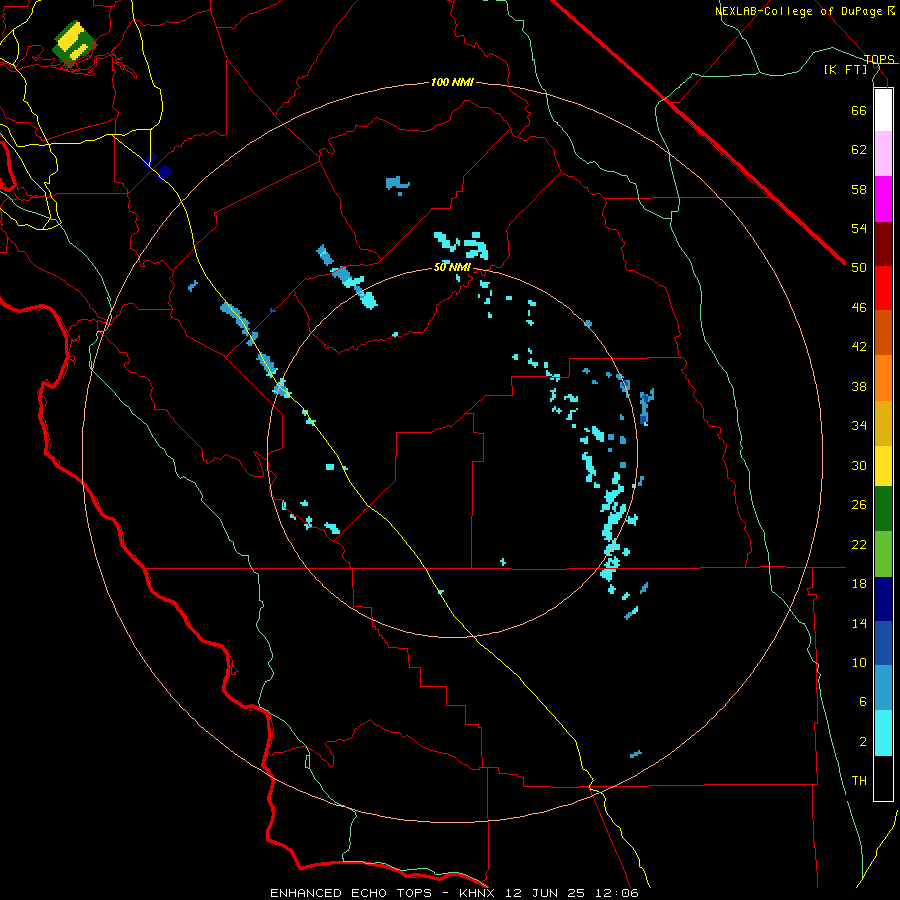Click the legend value 62

point(859,150)
